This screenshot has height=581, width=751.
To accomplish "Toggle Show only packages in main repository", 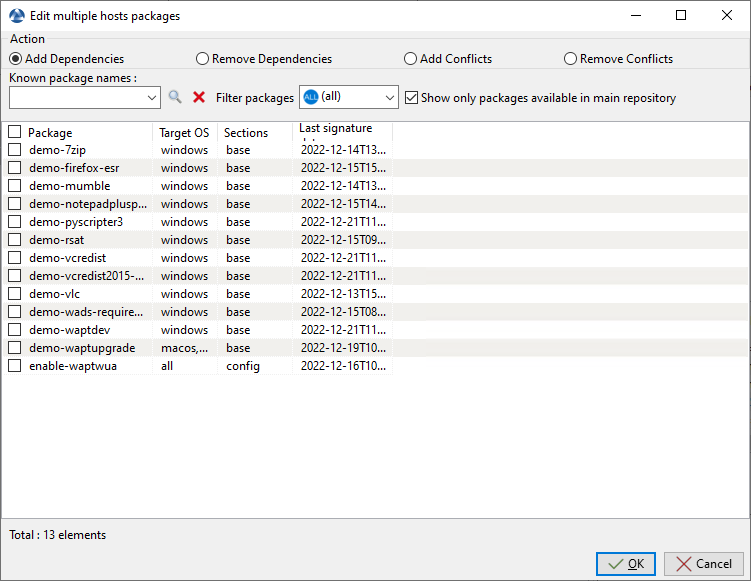I will [x=412, y=98].
